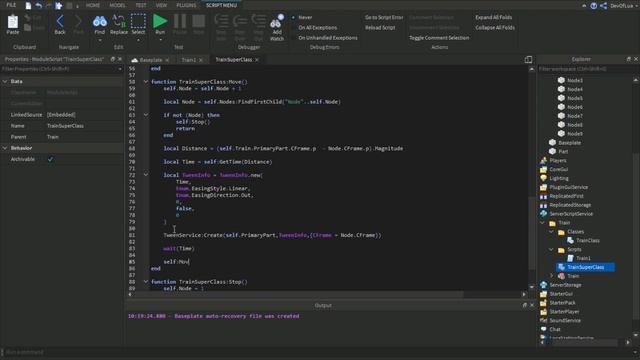Click Expand All Folds

click(x=493, y=17)
